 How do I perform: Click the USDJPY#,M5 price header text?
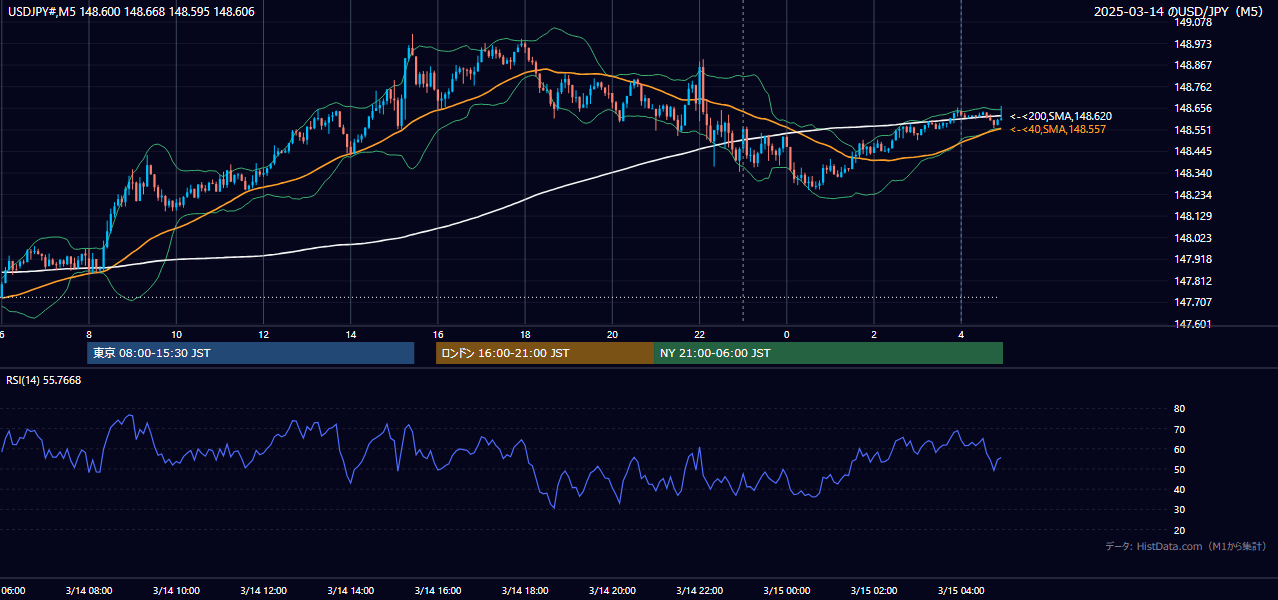[x=131, y=10]
